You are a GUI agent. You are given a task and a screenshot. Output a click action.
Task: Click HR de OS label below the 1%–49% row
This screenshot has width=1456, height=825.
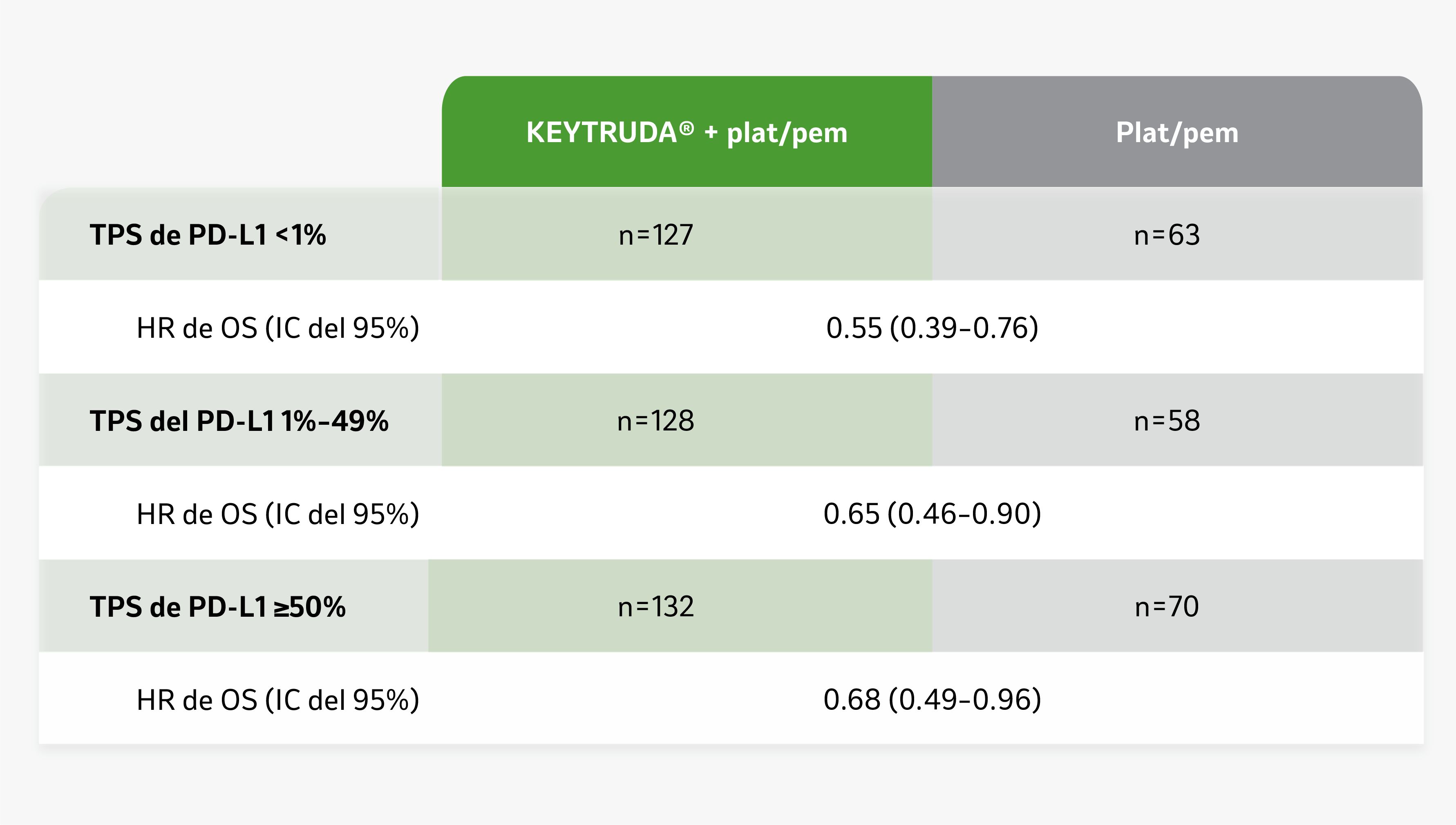tap(278, 514)
